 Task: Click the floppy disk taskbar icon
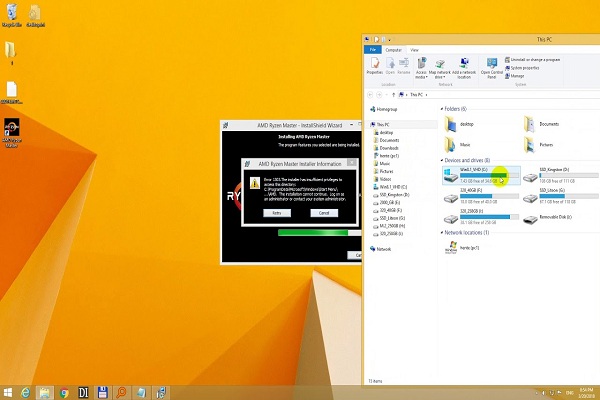click(x=102, y=392)
